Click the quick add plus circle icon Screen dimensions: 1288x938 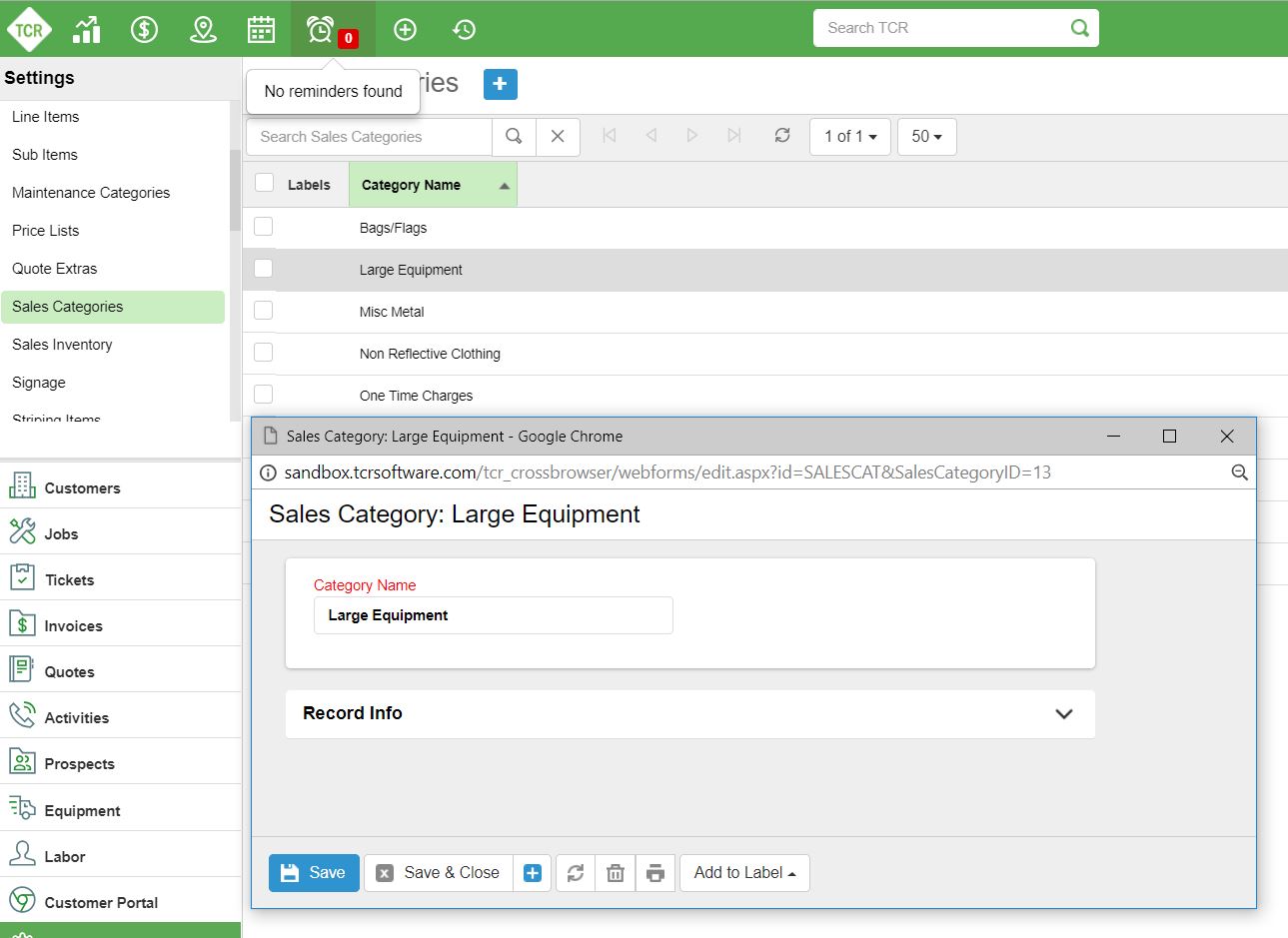pos(405,30)
